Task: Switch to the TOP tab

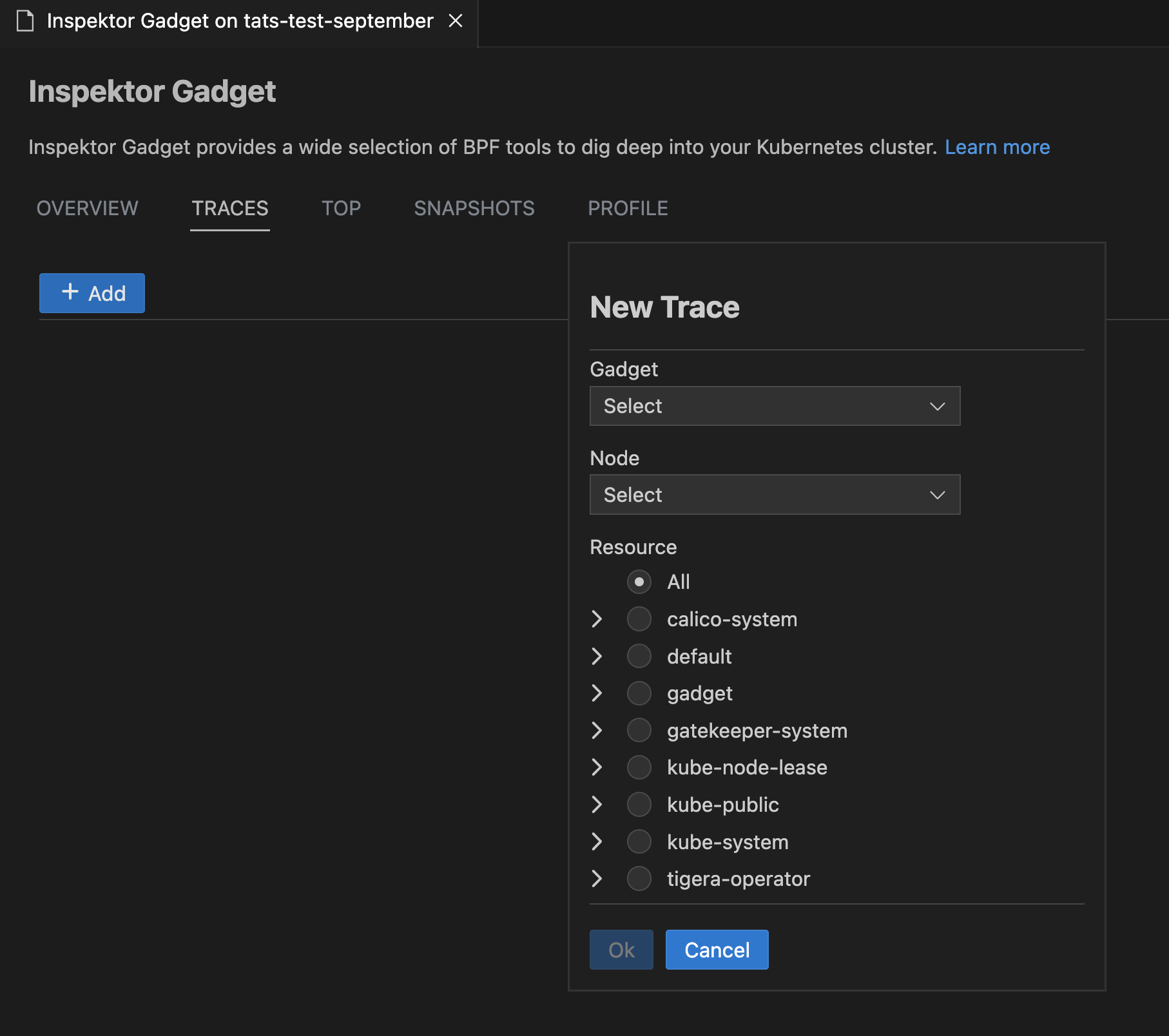Action: (341, 208)
